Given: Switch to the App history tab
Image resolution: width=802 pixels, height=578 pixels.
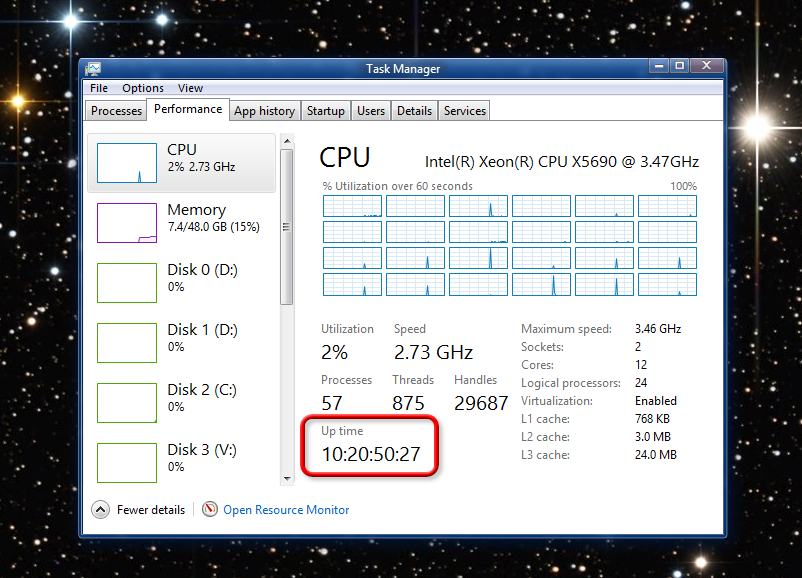Looking at the screenshot, I should [x=264, y=111].
